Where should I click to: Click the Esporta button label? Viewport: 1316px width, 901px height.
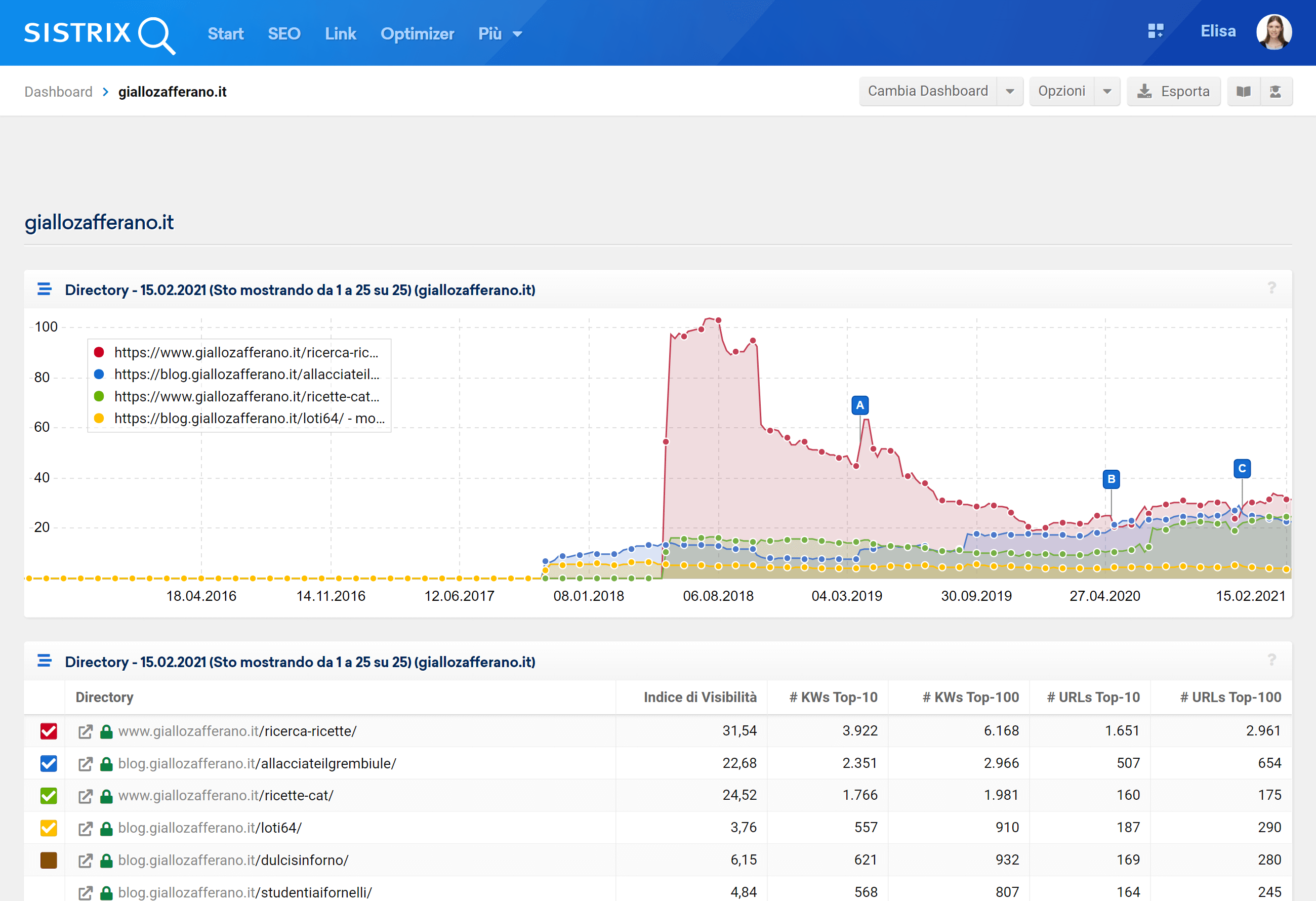click(1185, 91)
